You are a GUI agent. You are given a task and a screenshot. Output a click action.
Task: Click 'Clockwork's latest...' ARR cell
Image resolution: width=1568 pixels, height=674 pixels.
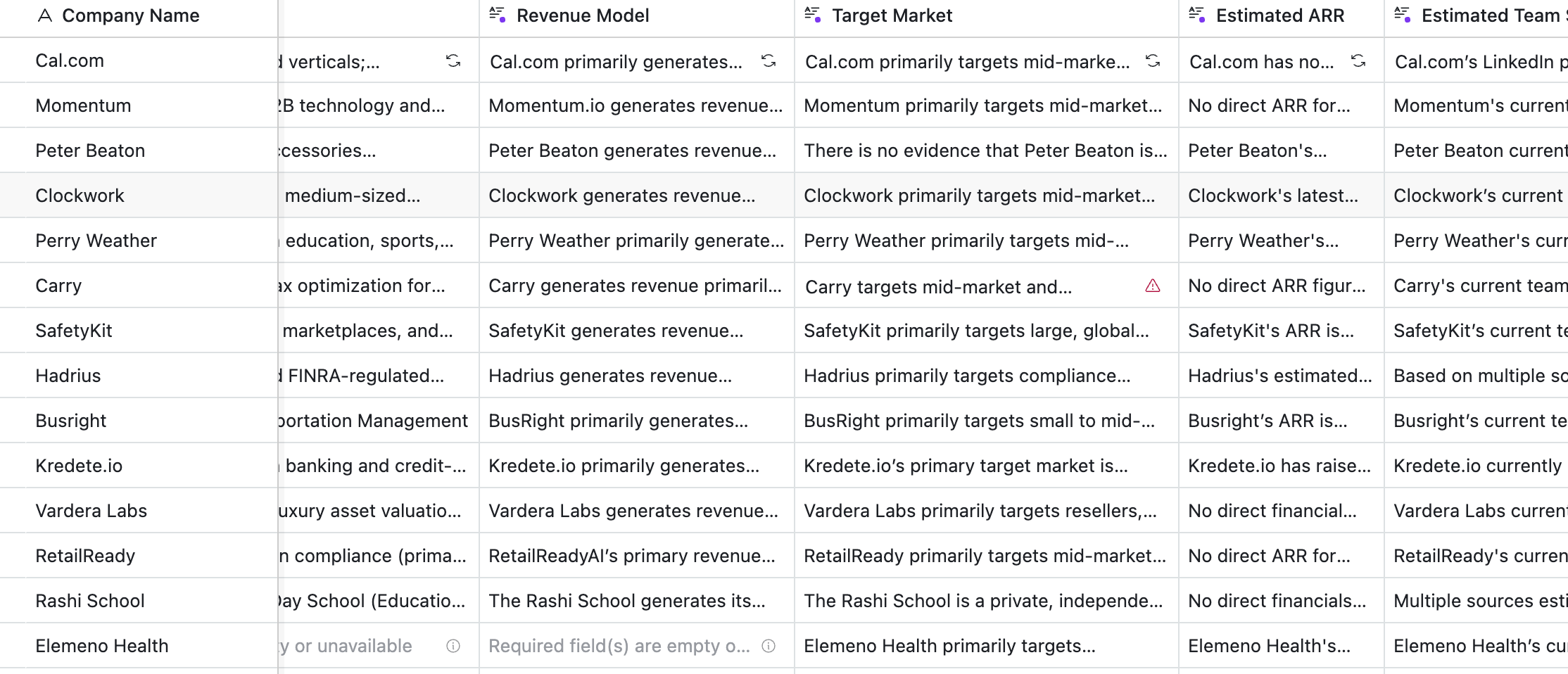pyautogui.click(x=1282, y=196)
